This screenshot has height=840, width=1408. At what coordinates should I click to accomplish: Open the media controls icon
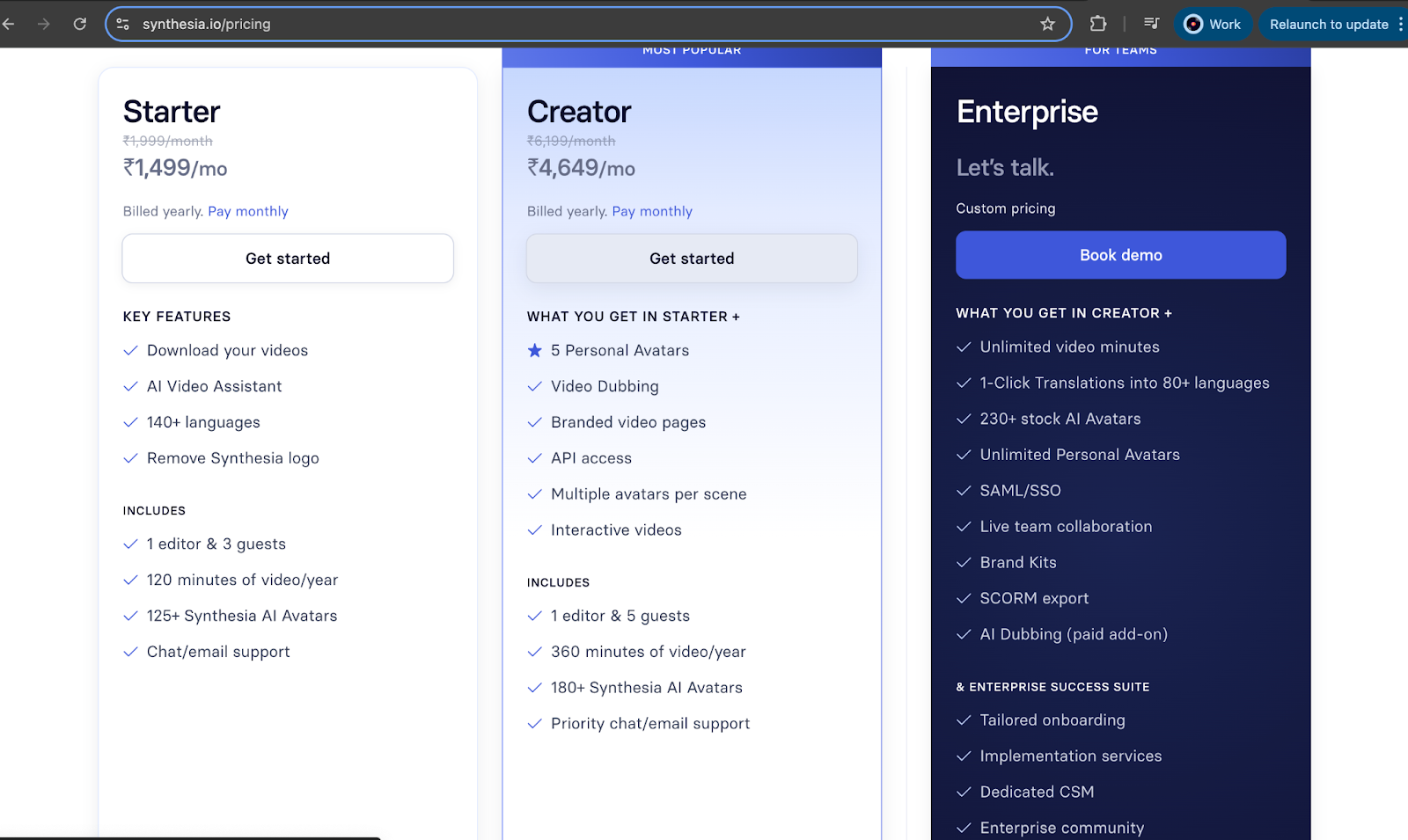click(x=1151, y=24)
